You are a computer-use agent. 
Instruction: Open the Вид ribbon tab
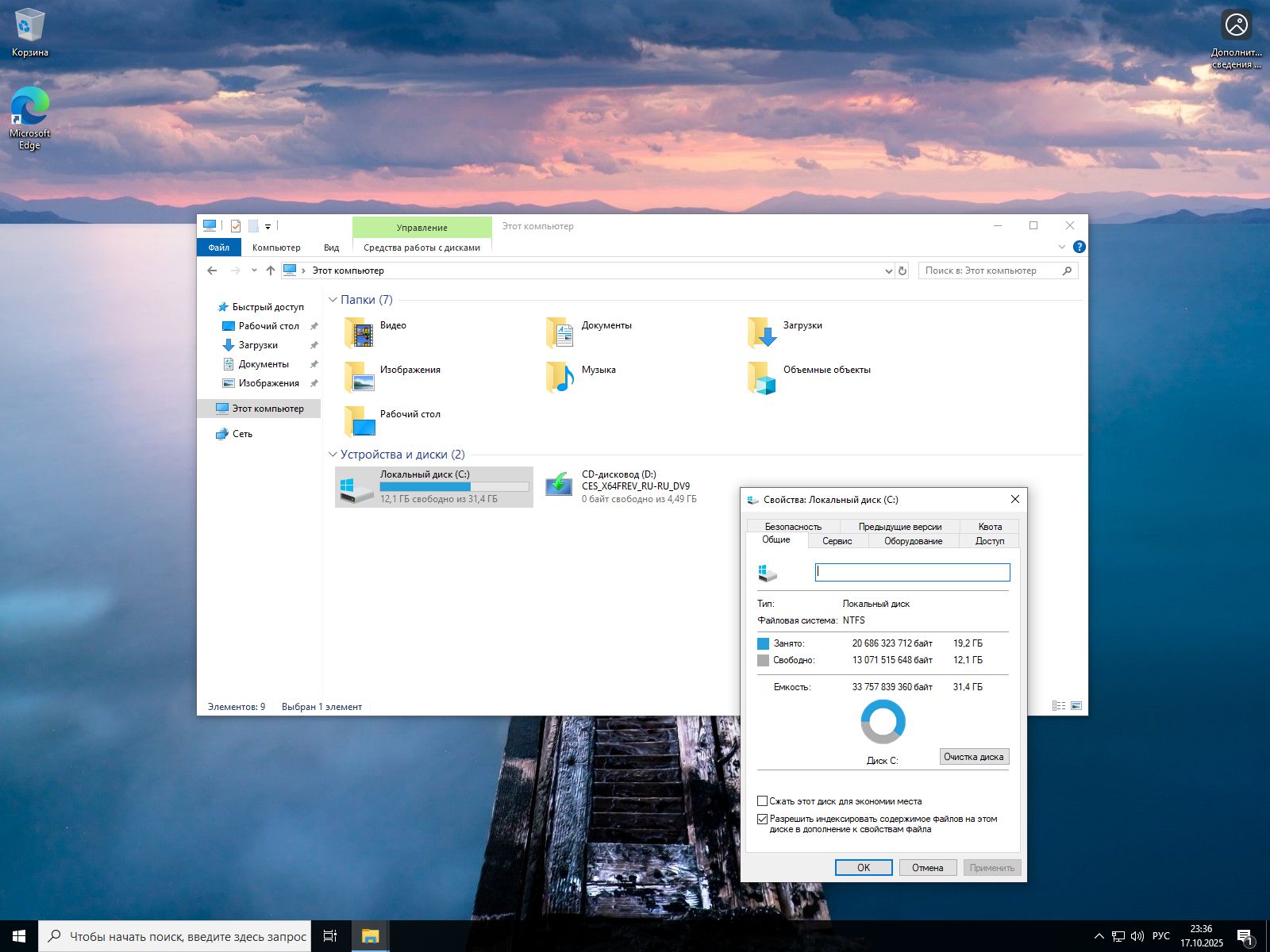click(331, 248)
